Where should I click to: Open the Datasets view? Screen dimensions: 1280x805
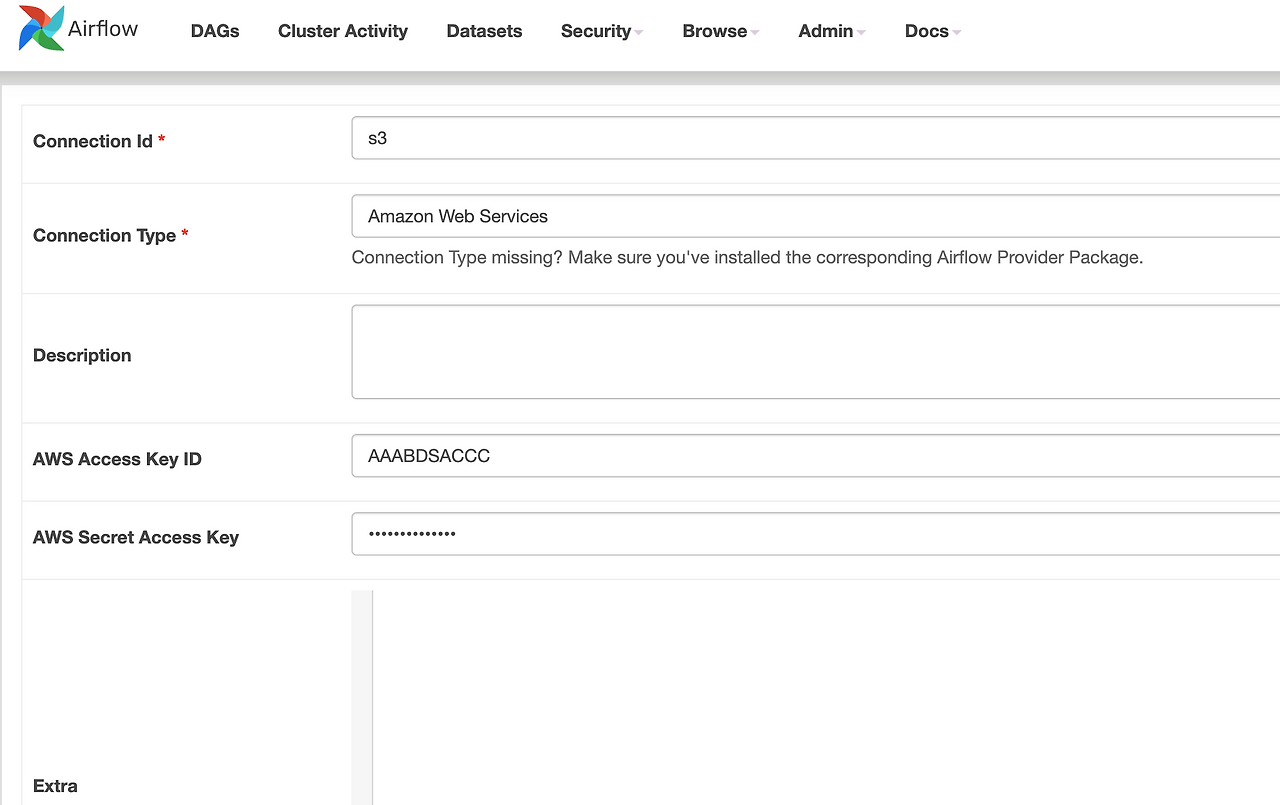point(484,31)
